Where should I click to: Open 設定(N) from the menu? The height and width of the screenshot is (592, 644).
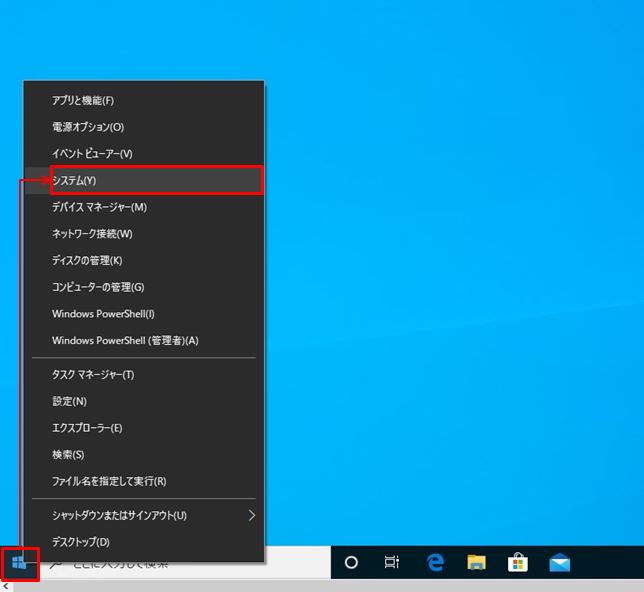pos(144,401)
